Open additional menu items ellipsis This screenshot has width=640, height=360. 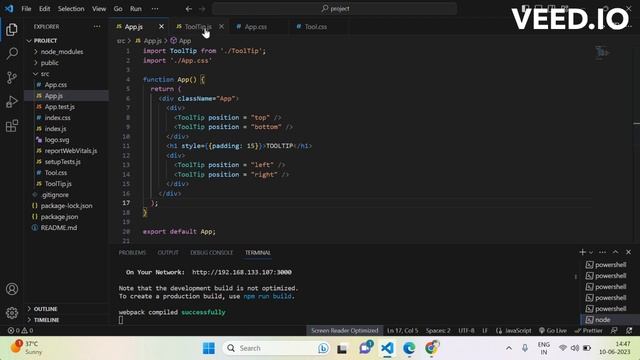[155, 9]
